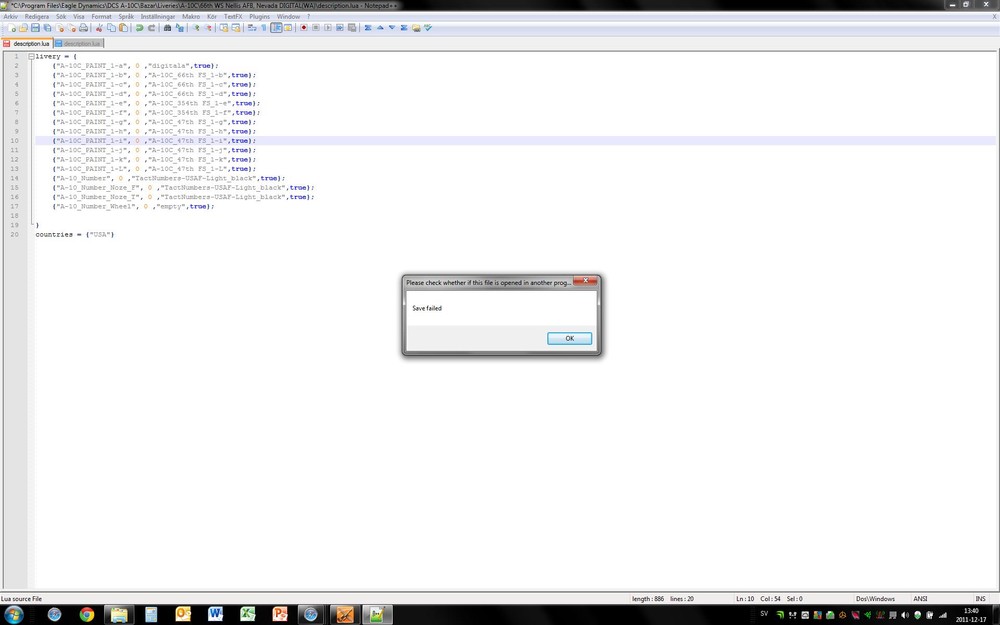Open the Arkiv menu
The image size is (1000, 625).
(x=11, y=17)
